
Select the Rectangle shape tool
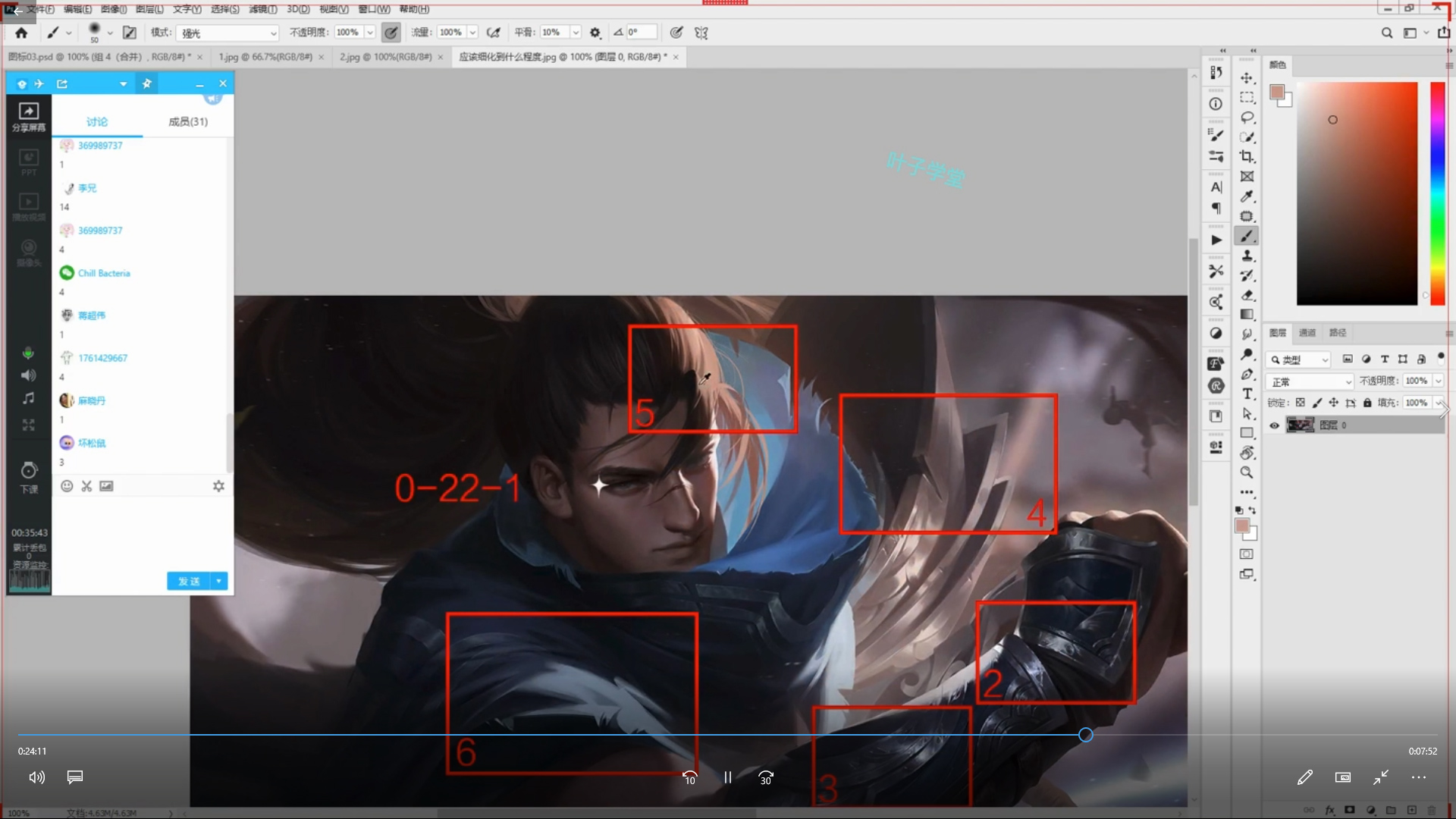click(x=1247, y=433)
